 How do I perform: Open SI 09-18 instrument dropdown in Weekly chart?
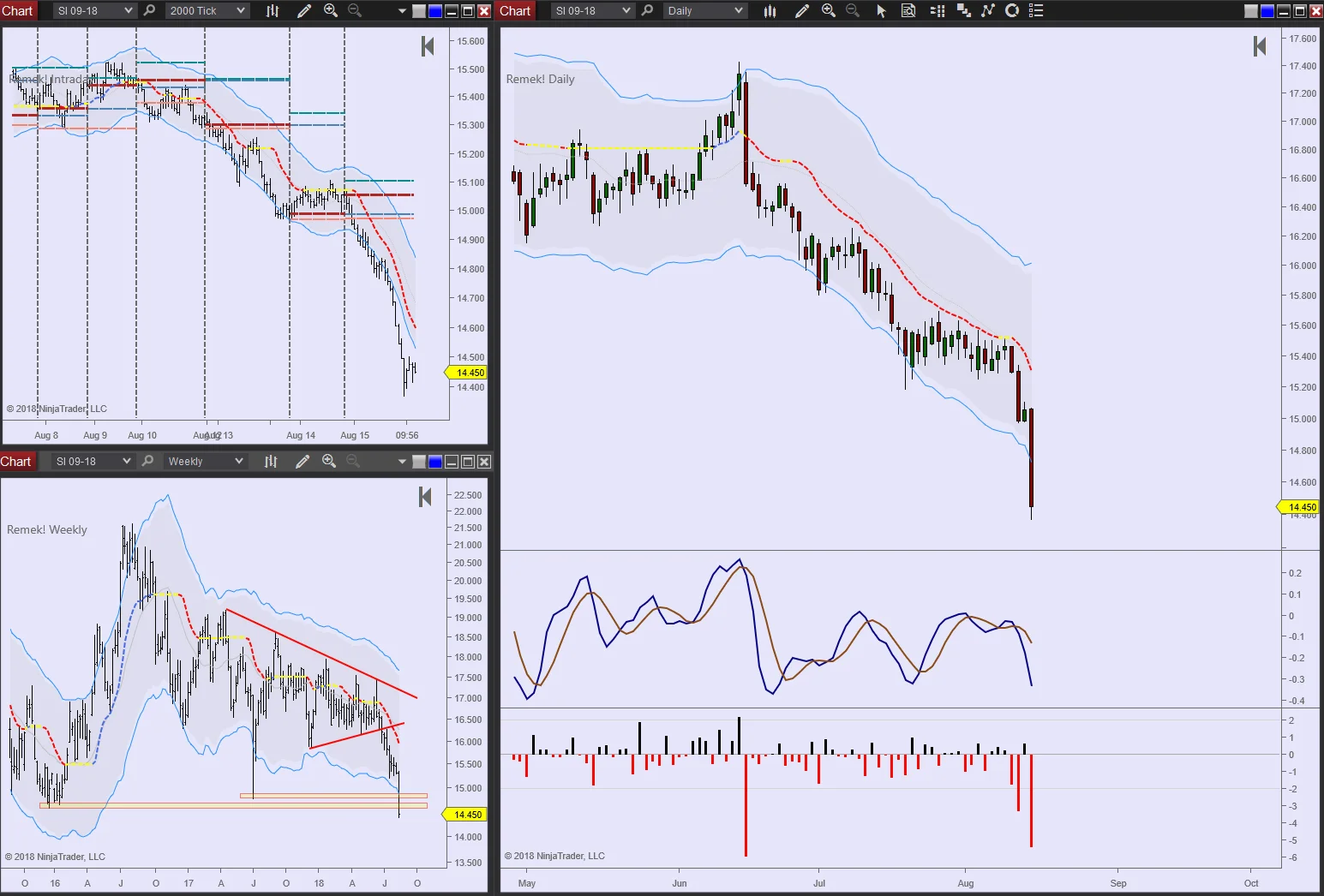pyautogui.click(x=92, y=462)
